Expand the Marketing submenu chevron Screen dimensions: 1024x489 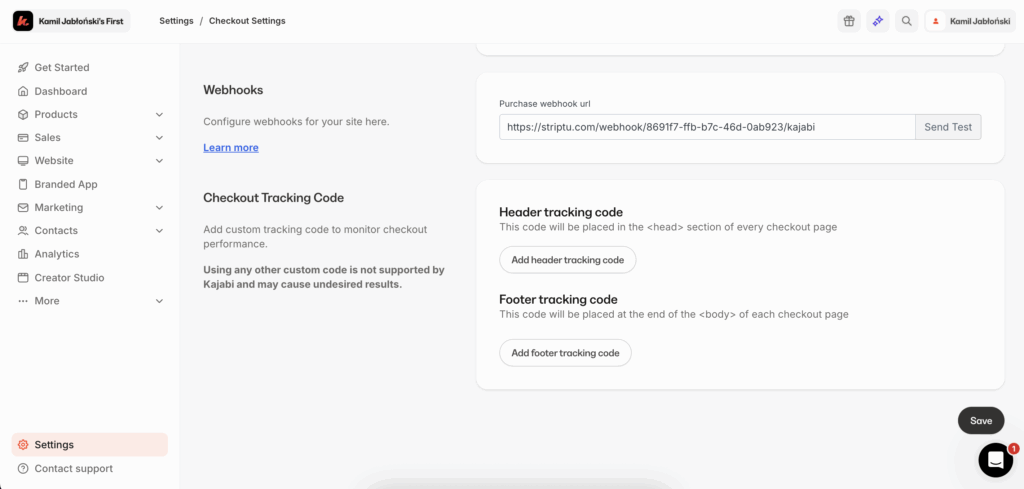click(160, 208)
